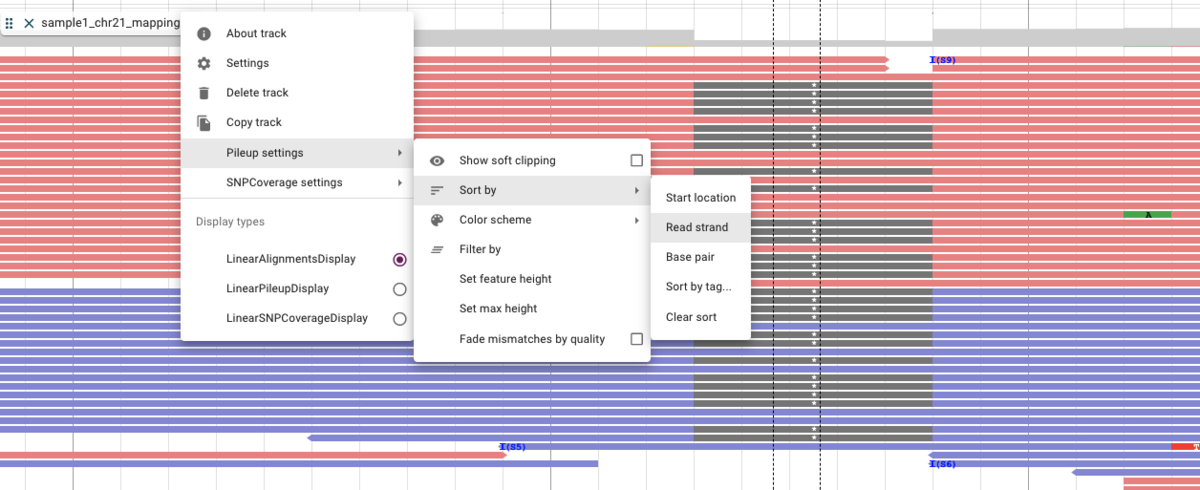Select the LinearAlignmentsDisplay radio button
Screen dimensions: 1200x490
(400, 259)
